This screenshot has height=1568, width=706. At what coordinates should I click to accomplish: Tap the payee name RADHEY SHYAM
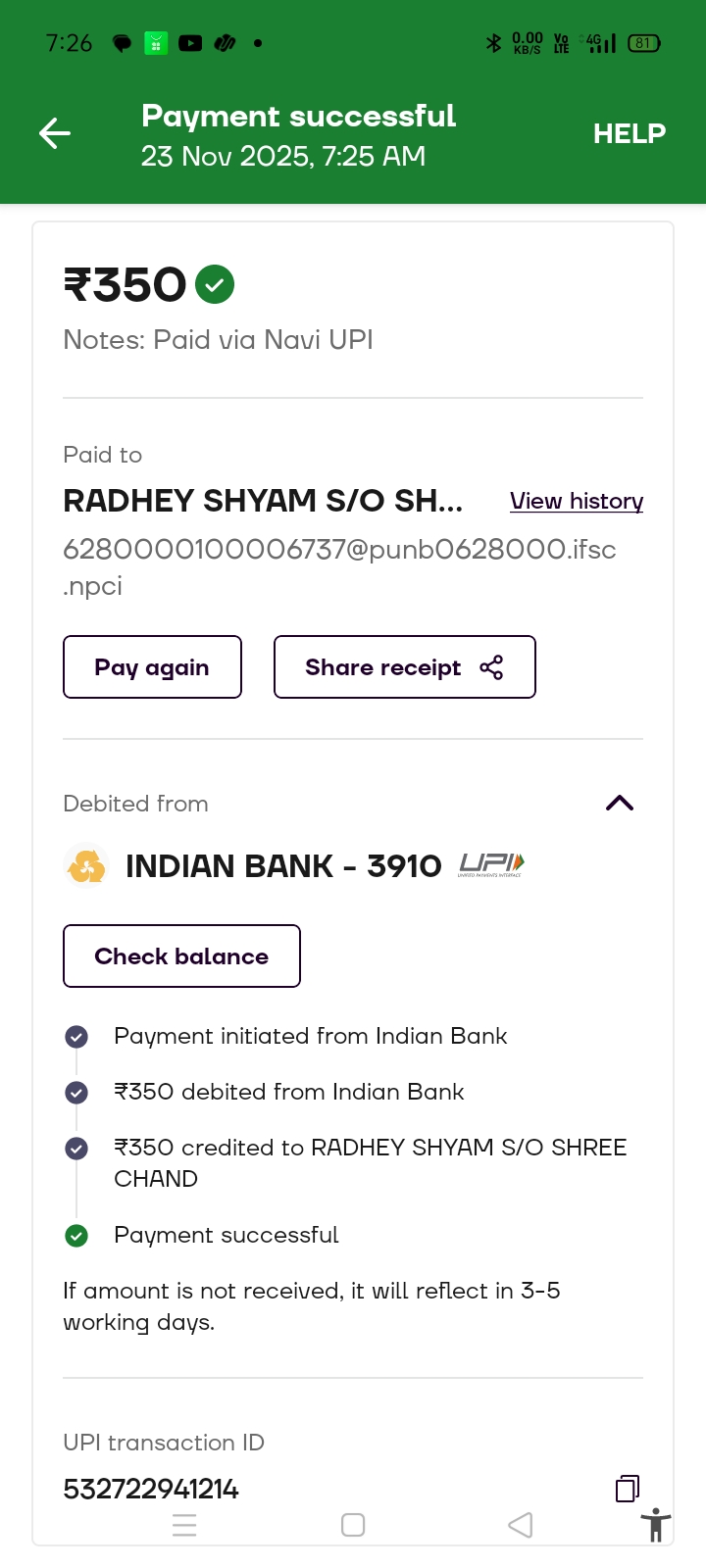(x=262, y=501)
